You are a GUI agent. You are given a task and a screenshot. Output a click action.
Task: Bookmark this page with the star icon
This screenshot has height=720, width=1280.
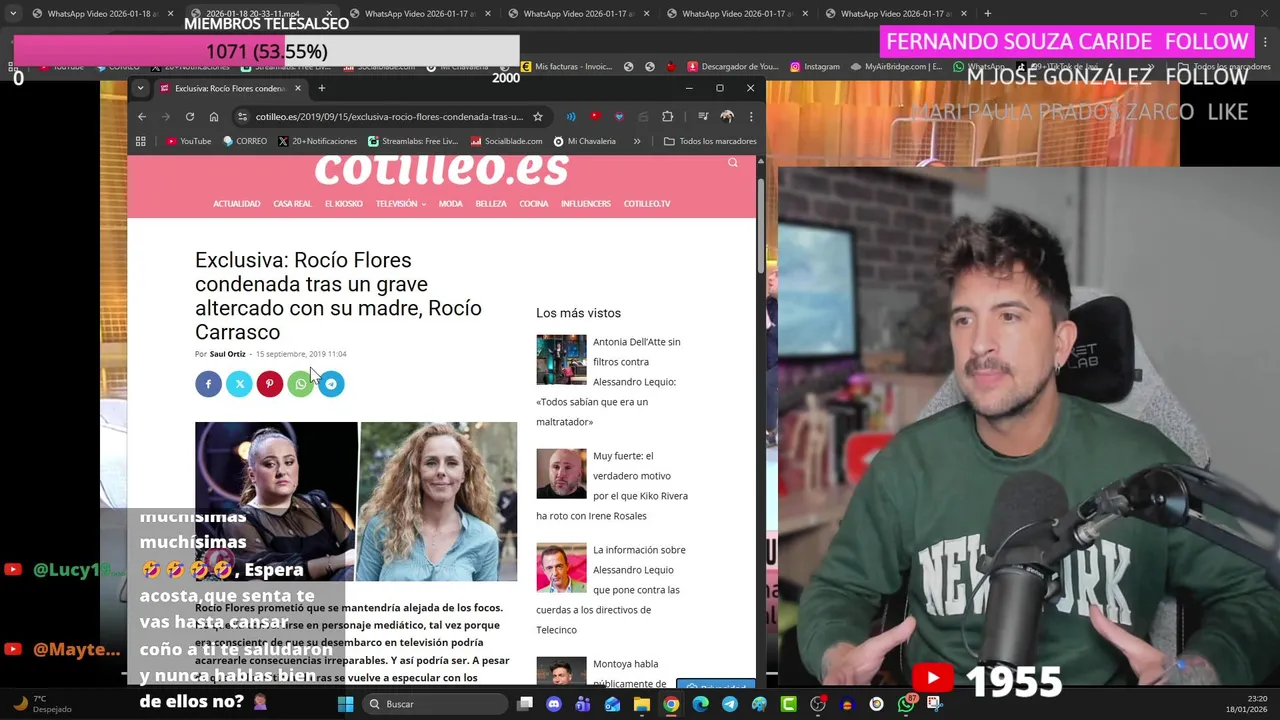[x=537, y=117]
